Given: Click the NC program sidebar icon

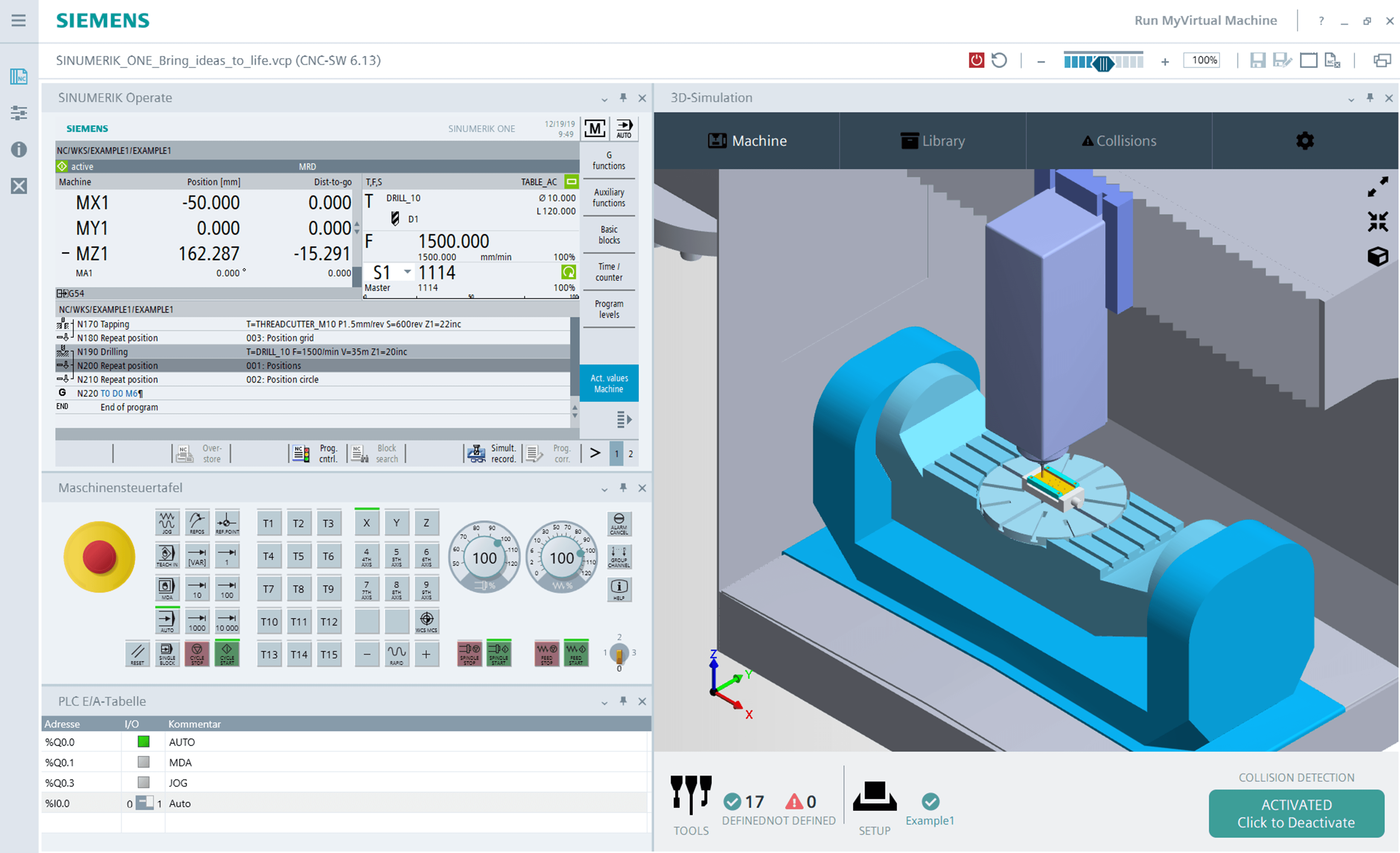Looking at the screenshot, I should click(19, 76).
